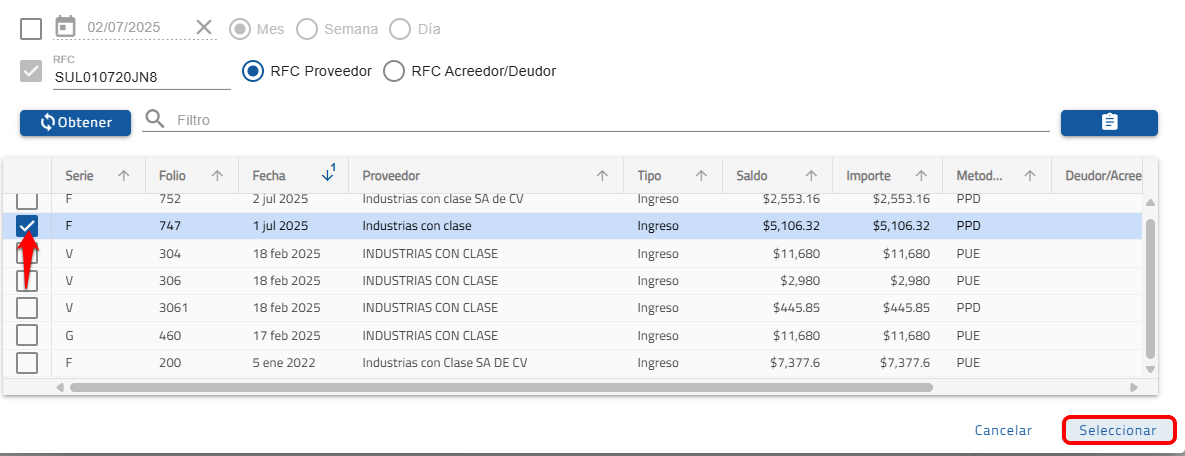Sort by Saldo column arrow
The image size is (1185, 456).
pos(811,176)
